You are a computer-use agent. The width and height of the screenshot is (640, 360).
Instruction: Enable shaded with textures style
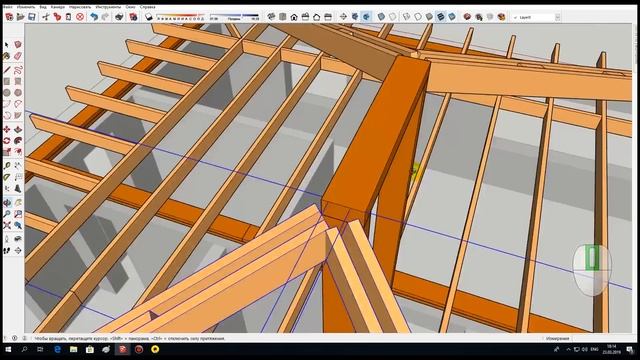click(441, 17)
